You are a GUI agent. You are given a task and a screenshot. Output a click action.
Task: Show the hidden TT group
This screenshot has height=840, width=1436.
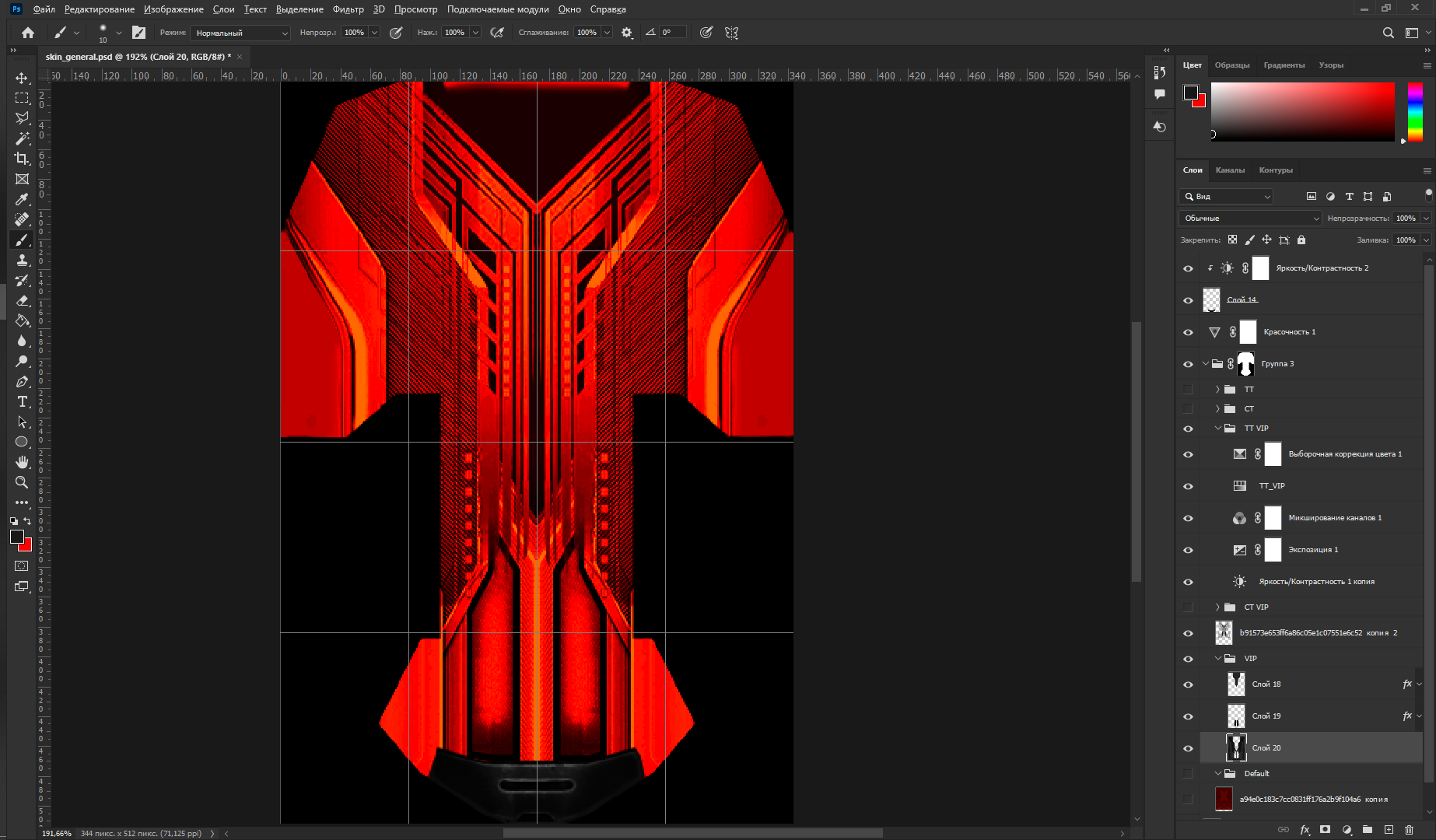click(x=1188, y=390)
